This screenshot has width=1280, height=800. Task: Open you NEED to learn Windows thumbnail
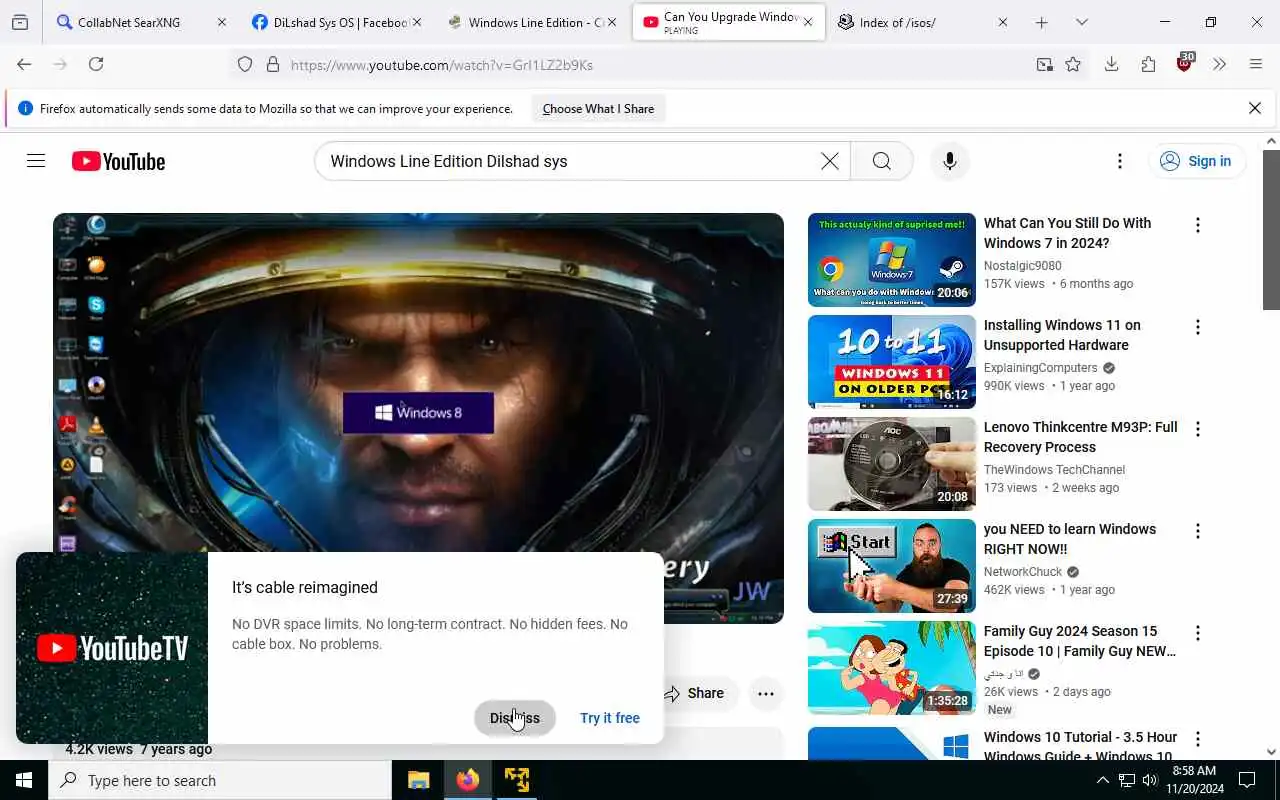[892, 566]
